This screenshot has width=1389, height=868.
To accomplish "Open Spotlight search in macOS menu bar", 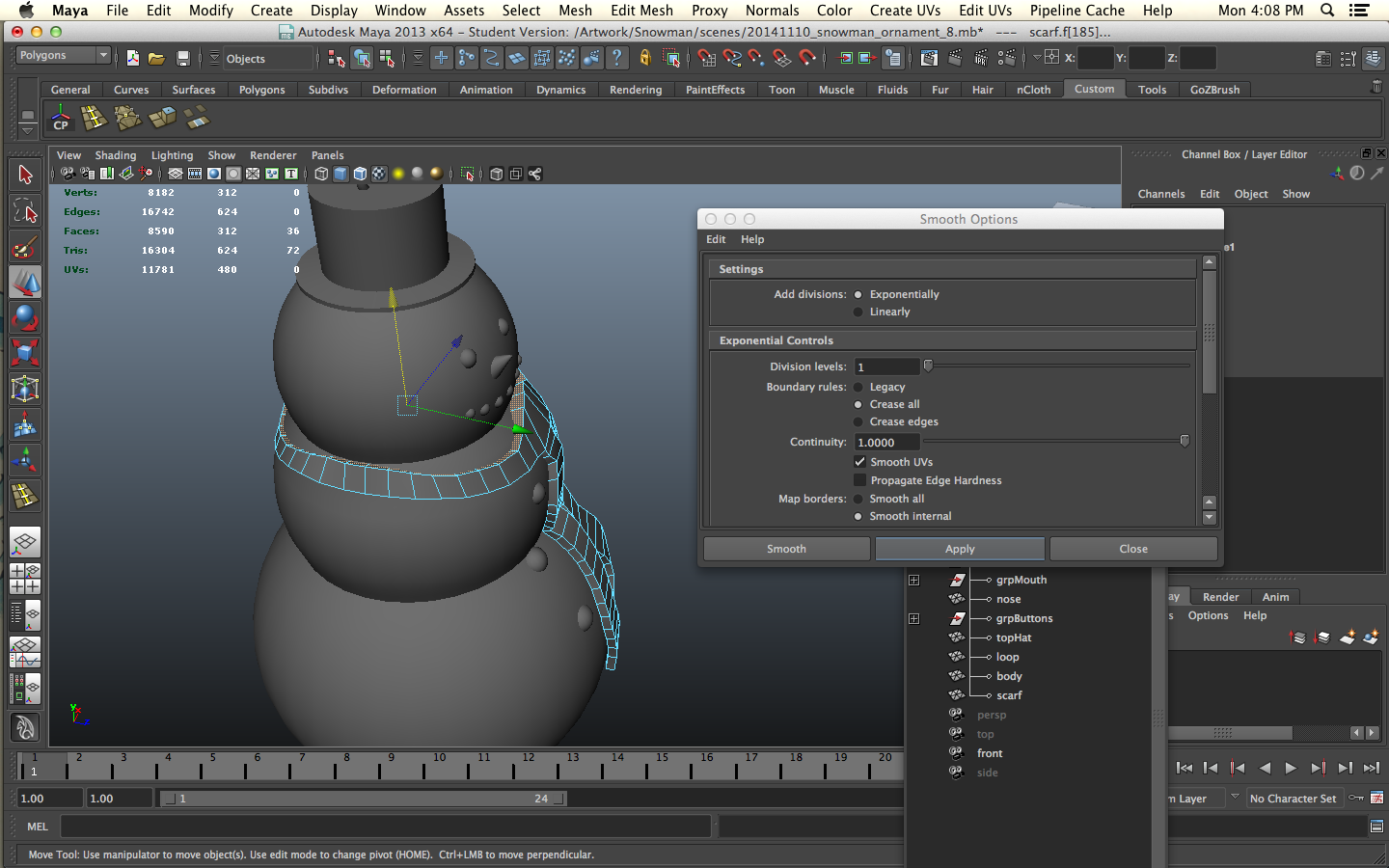I will coord(1327,11).
